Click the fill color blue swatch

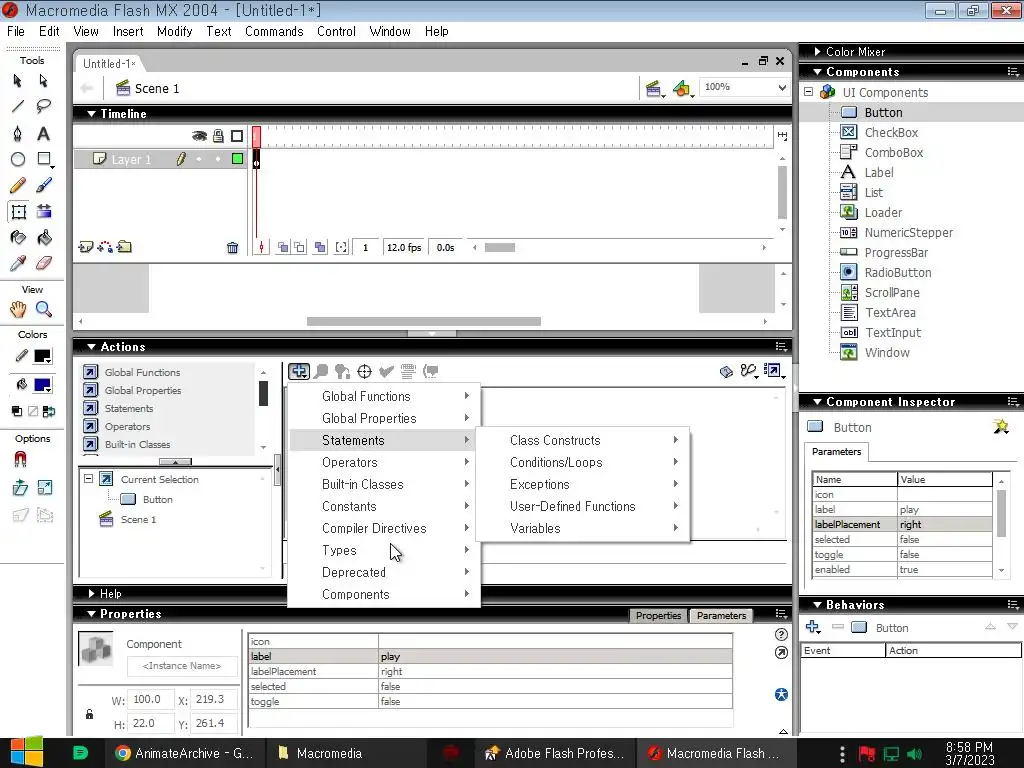tap(42, 385)
